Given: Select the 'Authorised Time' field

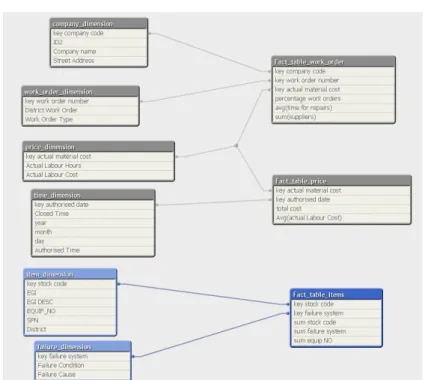Looking at the screenshot, I should point(93,250).
